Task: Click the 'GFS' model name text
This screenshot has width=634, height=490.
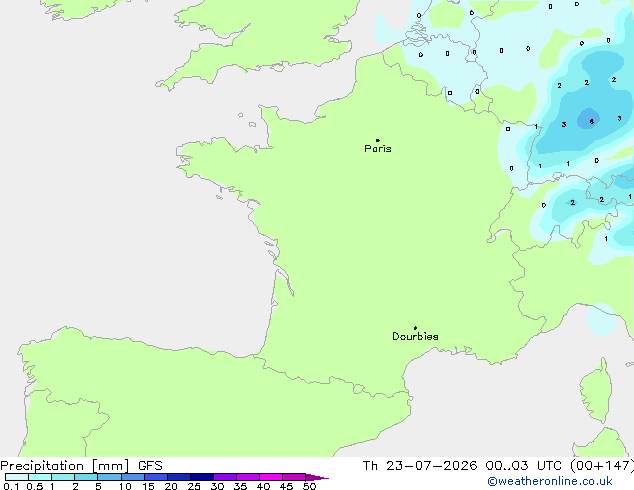Action: [x=150, y=466]
